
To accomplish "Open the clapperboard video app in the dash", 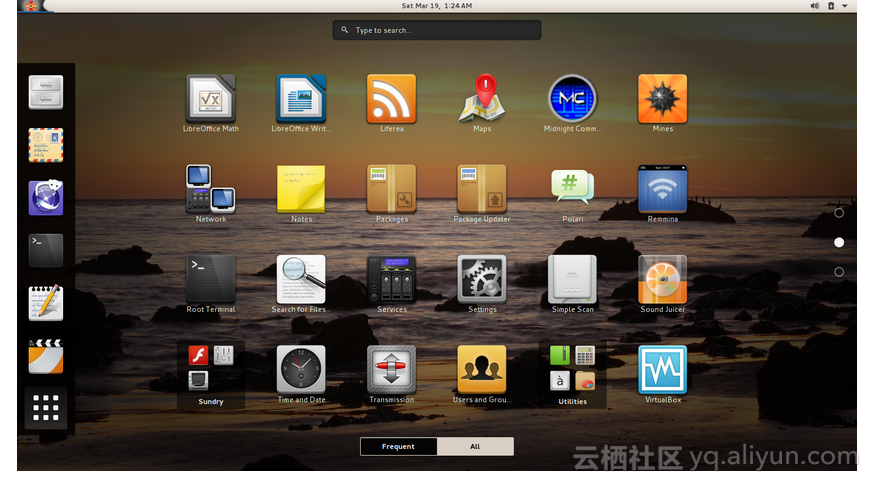I will pos(46,356).
